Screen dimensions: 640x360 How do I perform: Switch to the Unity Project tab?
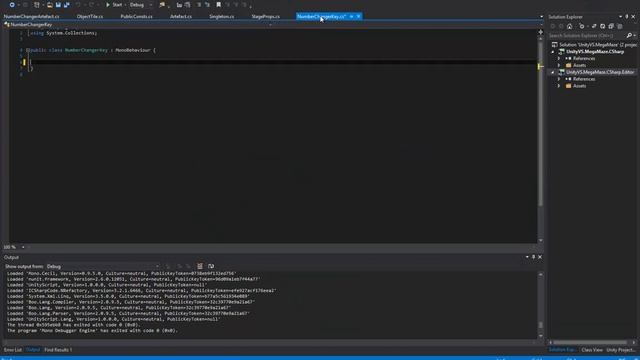[x=620, y=350]
